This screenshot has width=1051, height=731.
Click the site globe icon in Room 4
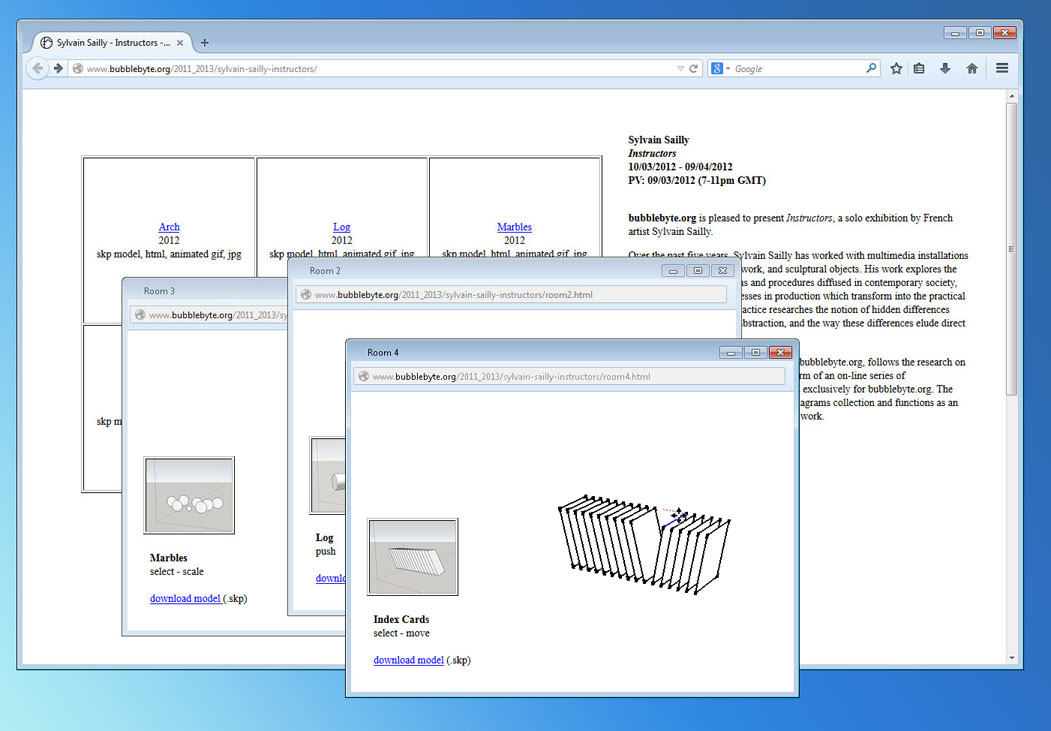coord(363,377)
